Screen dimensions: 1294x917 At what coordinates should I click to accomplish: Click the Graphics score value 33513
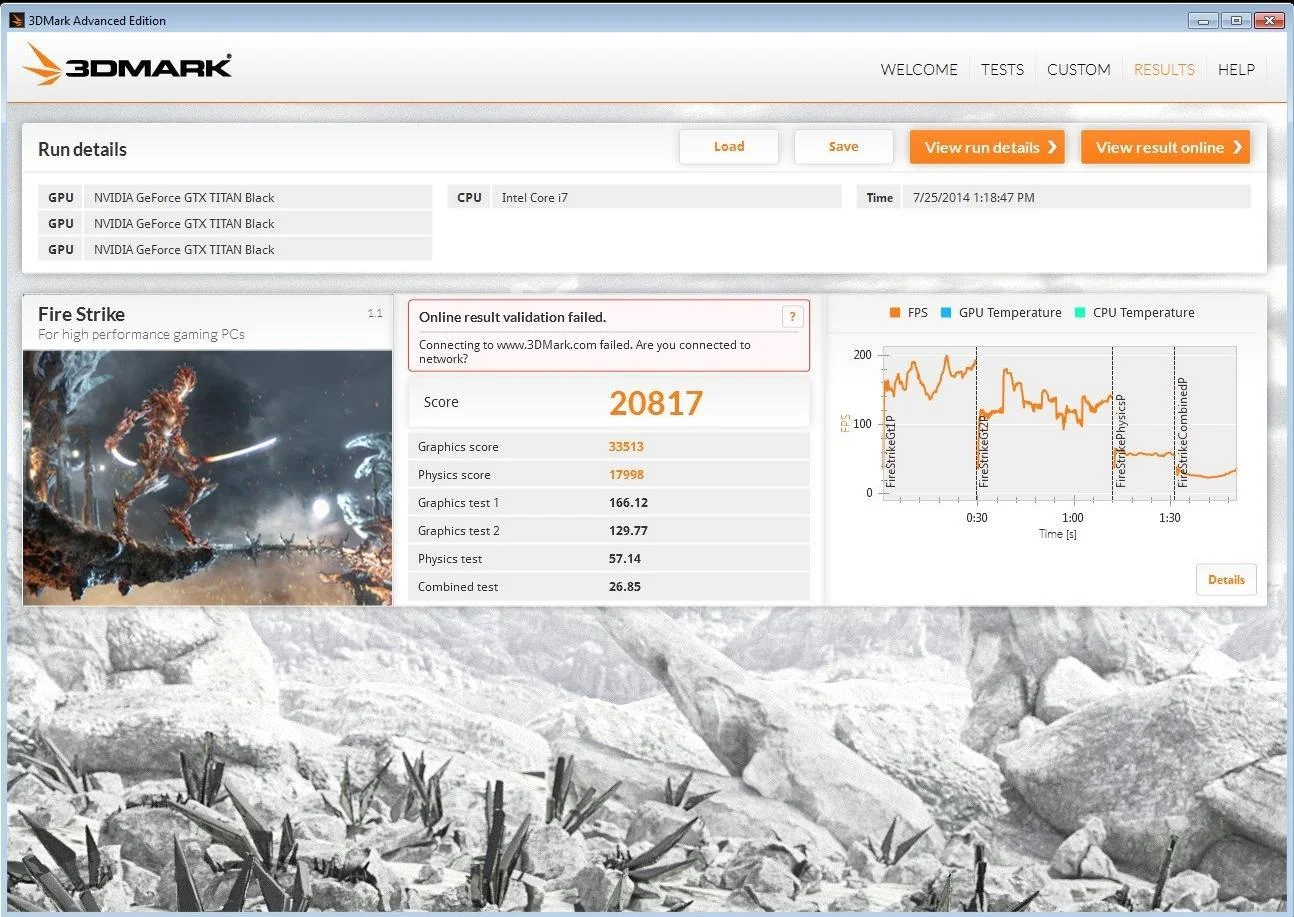point(626,447)
